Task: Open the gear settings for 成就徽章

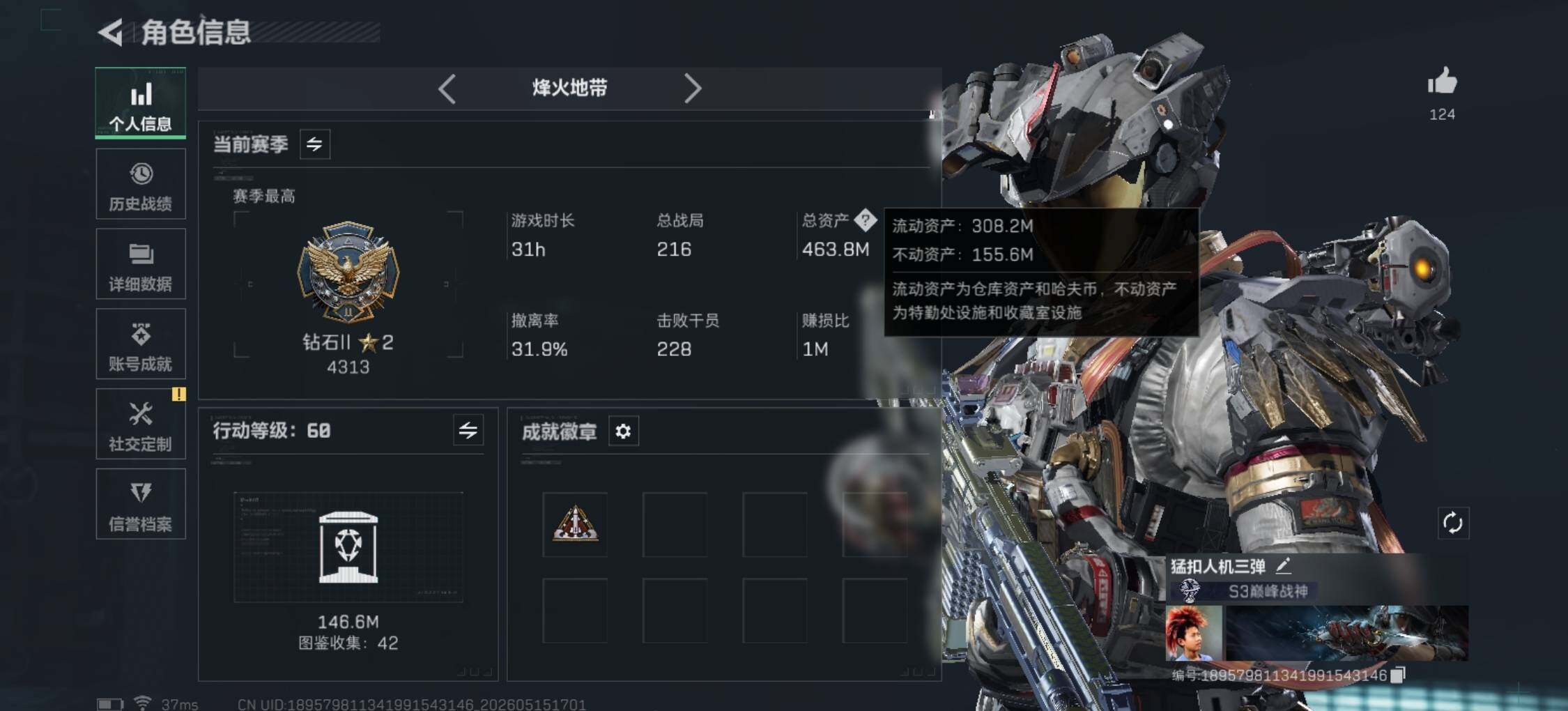Action: click(623, 431)
